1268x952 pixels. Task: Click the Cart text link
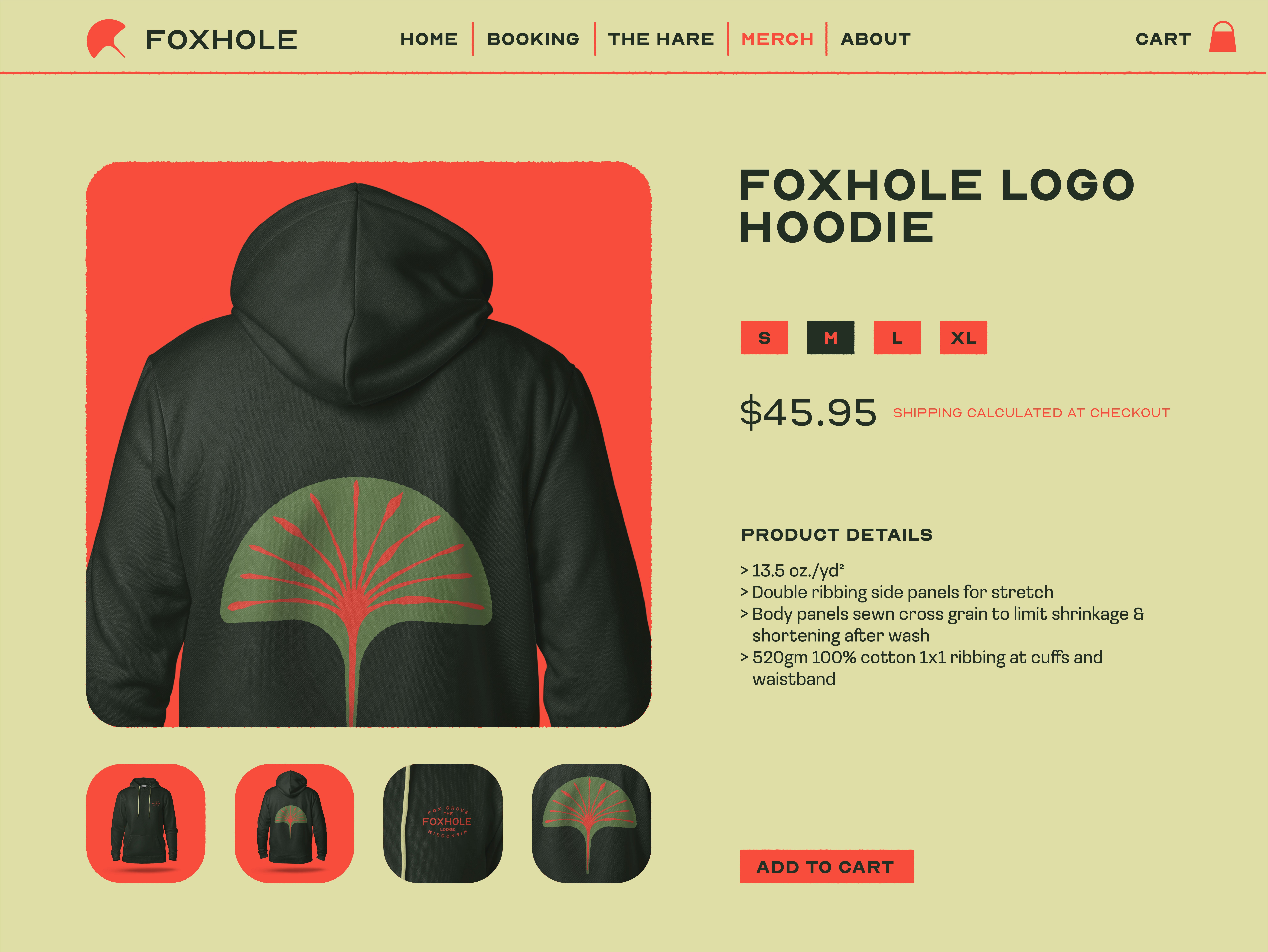point(1163,39)
